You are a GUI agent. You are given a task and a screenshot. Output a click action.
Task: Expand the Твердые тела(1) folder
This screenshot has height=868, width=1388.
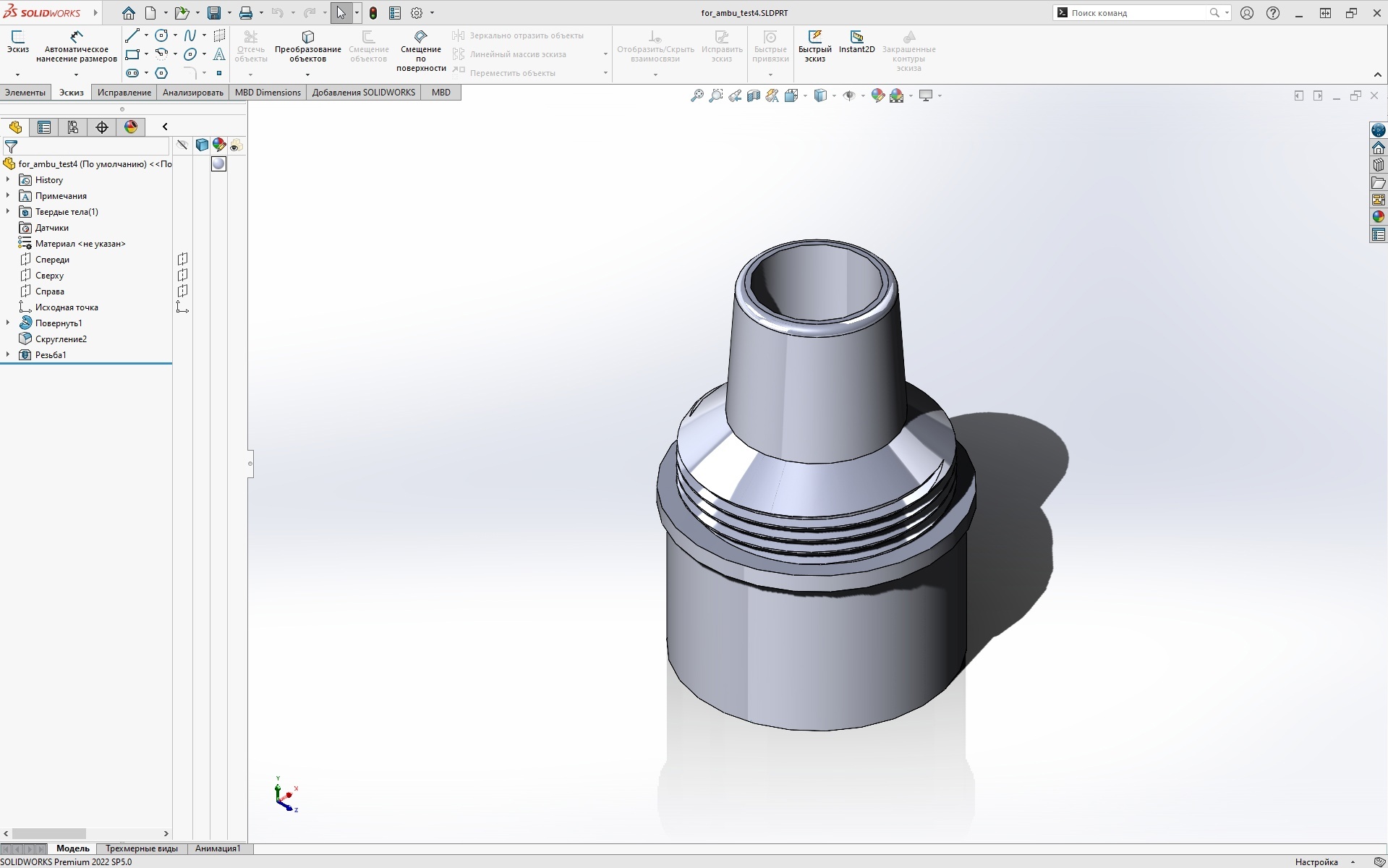[8, 212]
